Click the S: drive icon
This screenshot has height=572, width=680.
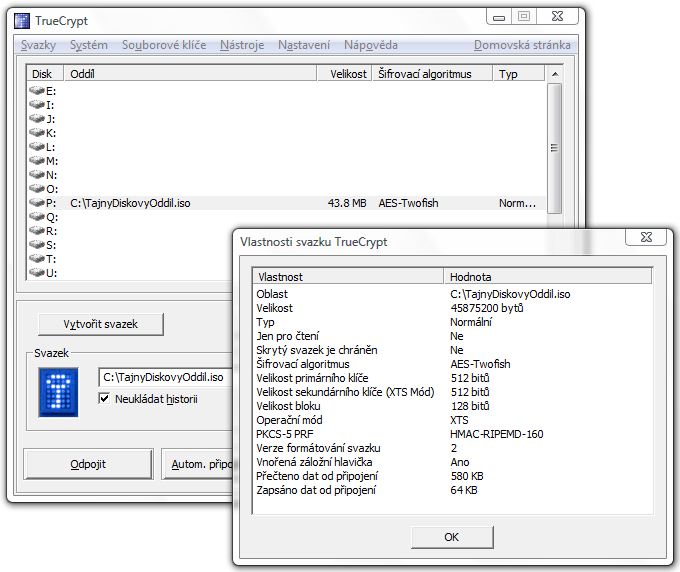coord(37,245)
